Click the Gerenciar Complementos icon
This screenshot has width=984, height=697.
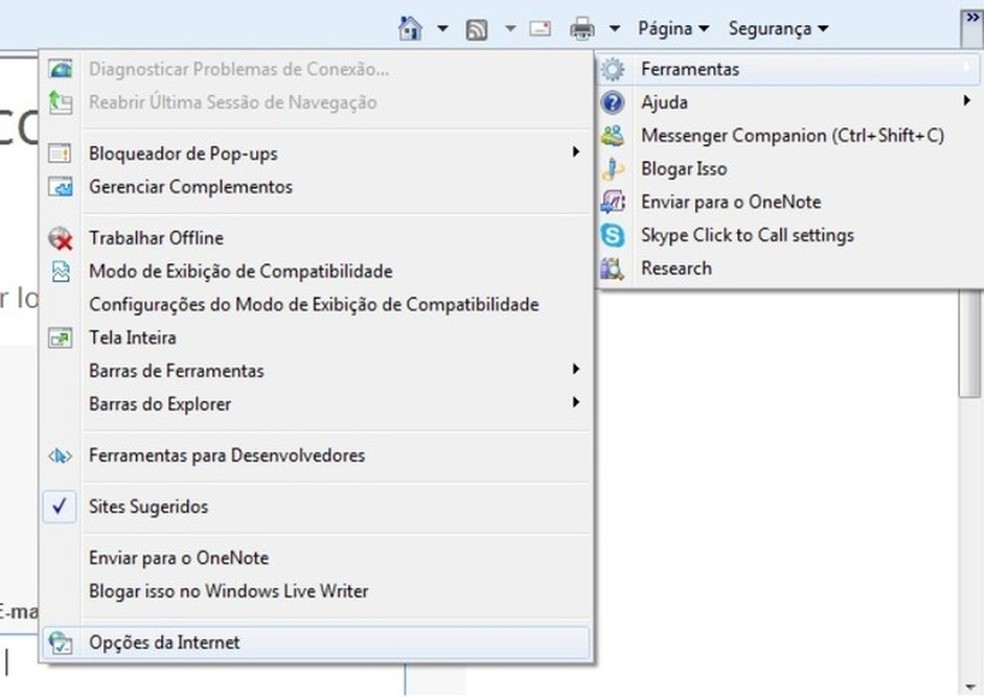click(61, 187)
